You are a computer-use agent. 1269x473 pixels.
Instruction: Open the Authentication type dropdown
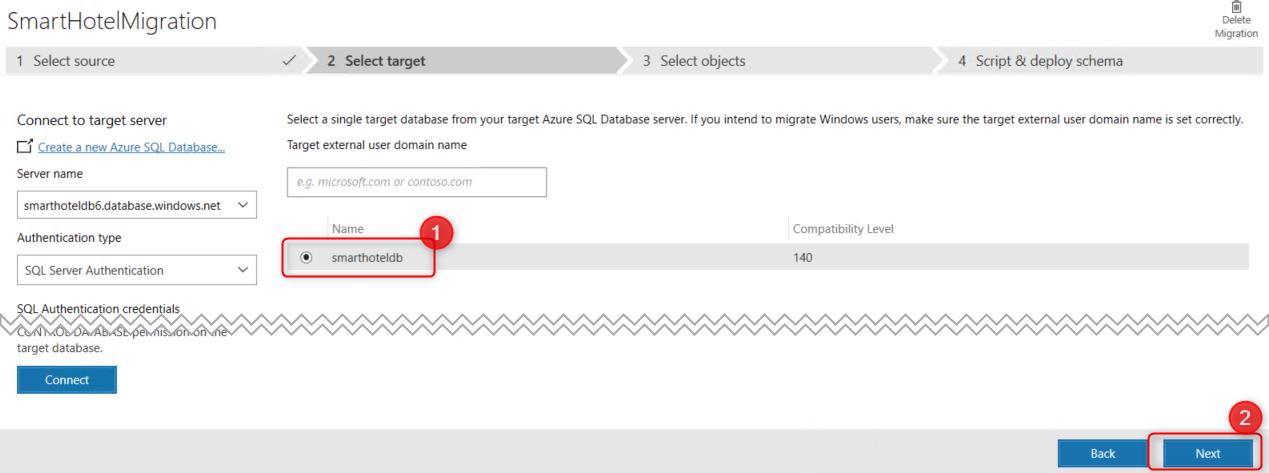[137, 270]
